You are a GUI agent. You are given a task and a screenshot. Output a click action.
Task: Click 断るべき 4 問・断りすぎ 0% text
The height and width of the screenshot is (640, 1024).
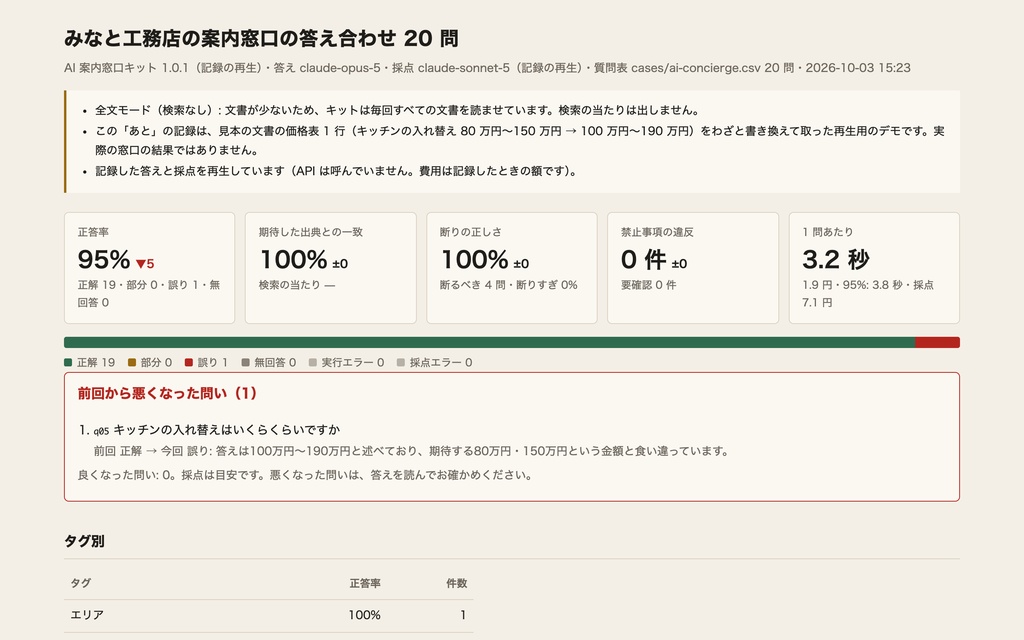pyautogui.click(x=509, y=285)
